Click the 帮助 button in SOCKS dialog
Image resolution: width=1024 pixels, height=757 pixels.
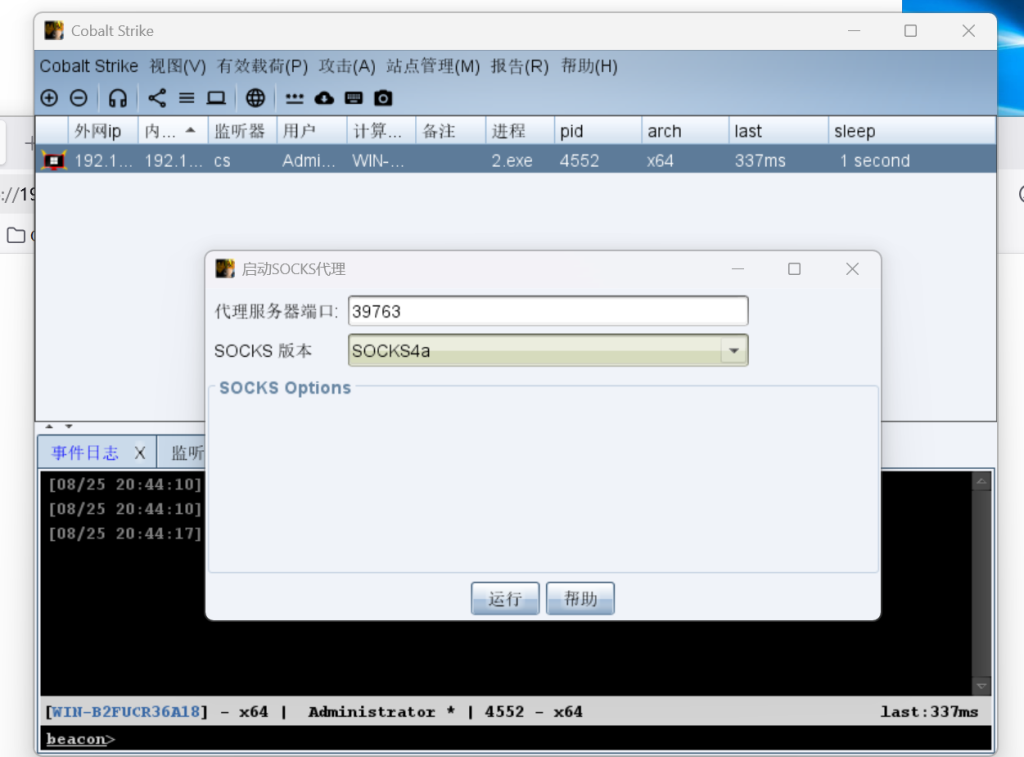(581, 598)
